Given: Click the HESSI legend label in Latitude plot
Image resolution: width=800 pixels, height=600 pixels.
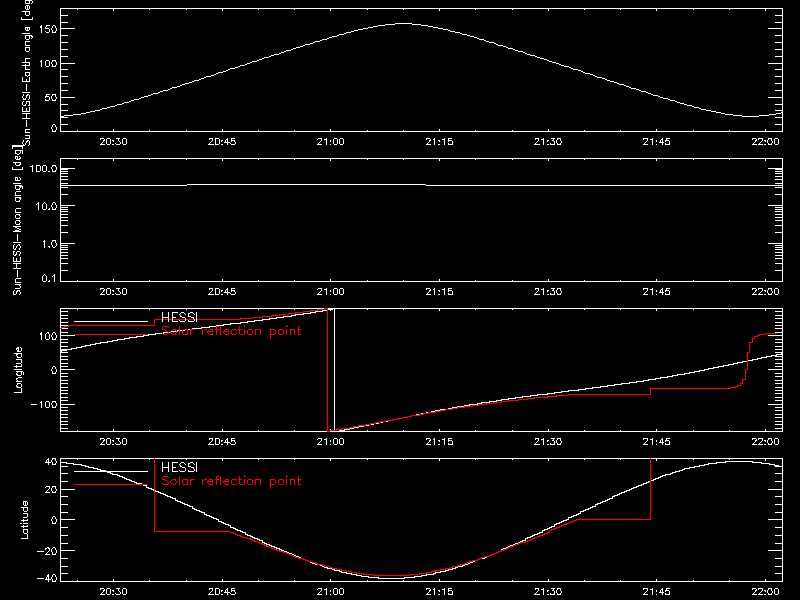Looking at the screenshot, I should 179,467.
